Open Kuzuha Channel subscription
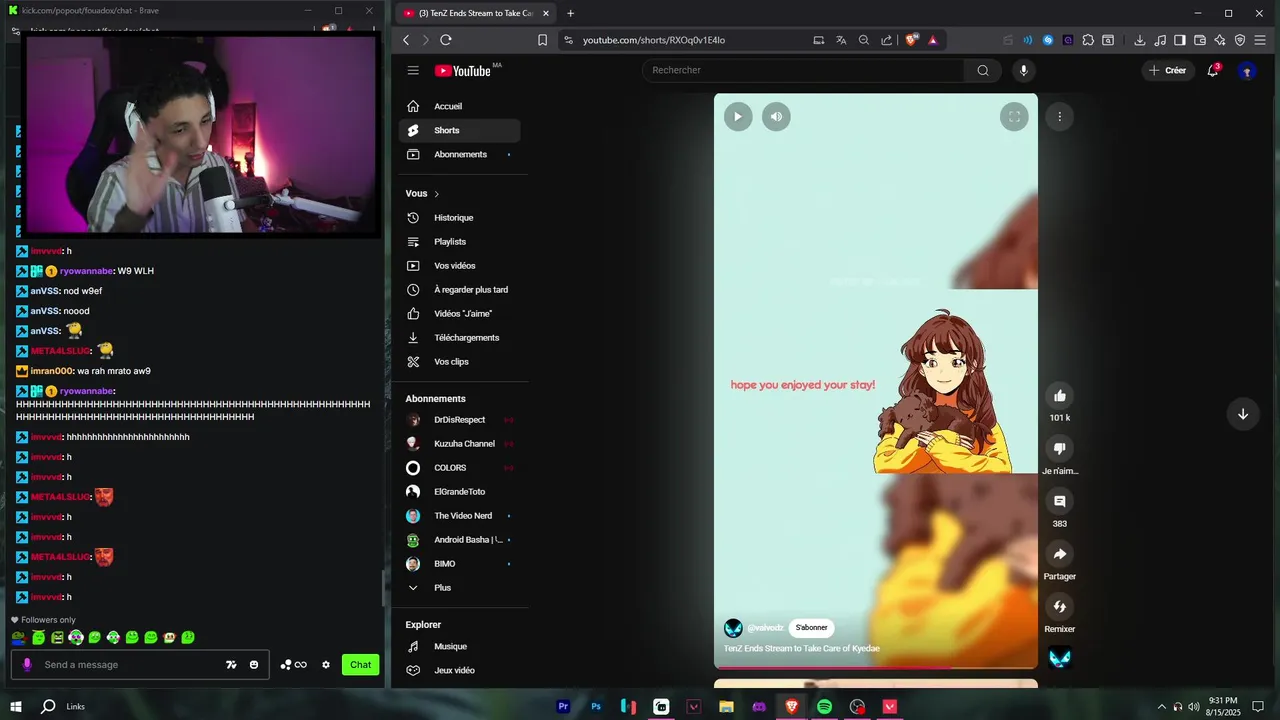The width and height of the screenshot is (1280, 720). (459, 444)
